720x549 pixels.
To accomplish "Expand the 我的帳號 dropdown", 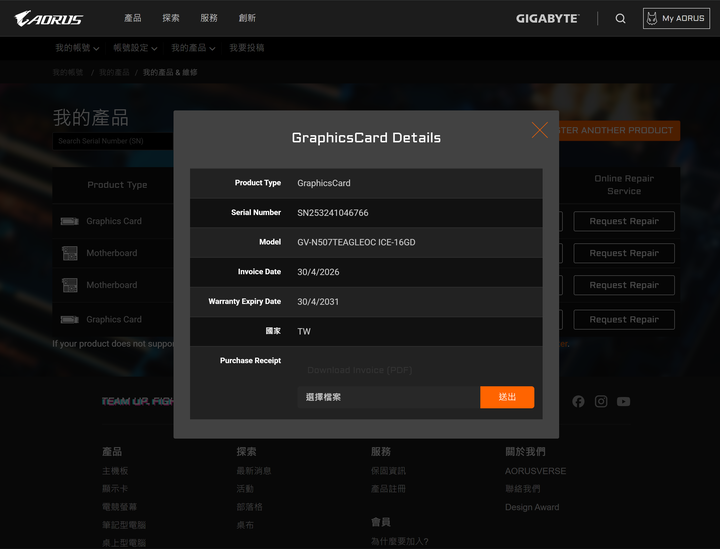I will coord(77,48).
